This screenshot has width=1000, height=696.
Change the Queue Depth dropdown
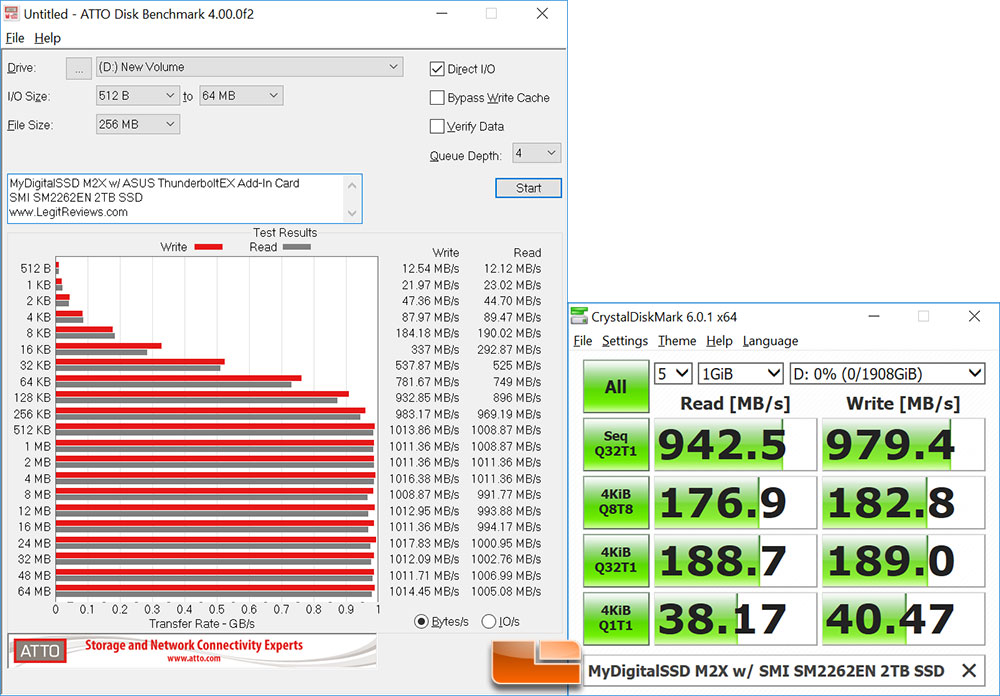(536, 153)
